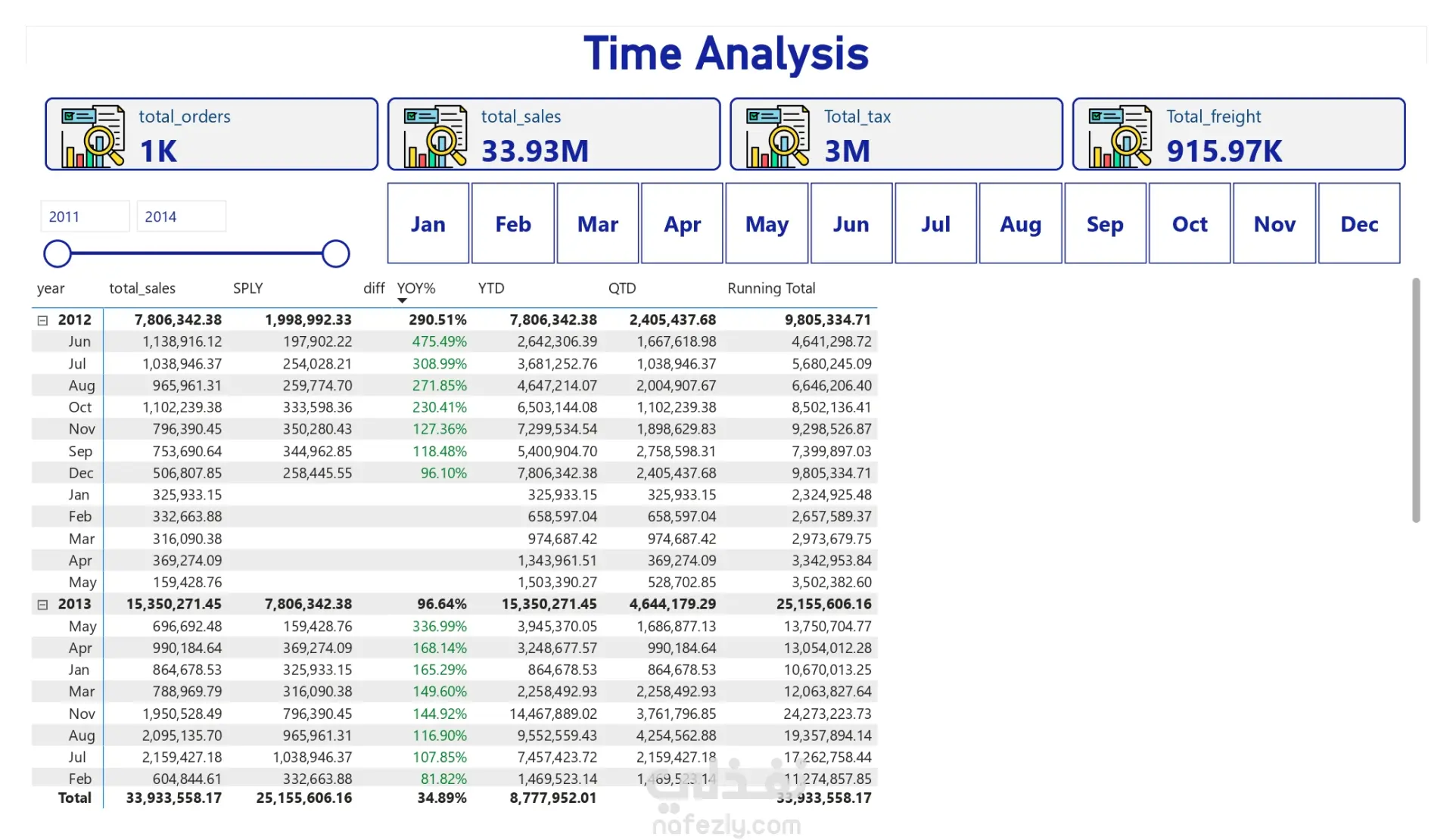The image size is (1453, 840).
Task: Click the left year slider handle
Action: coord(58,254)
